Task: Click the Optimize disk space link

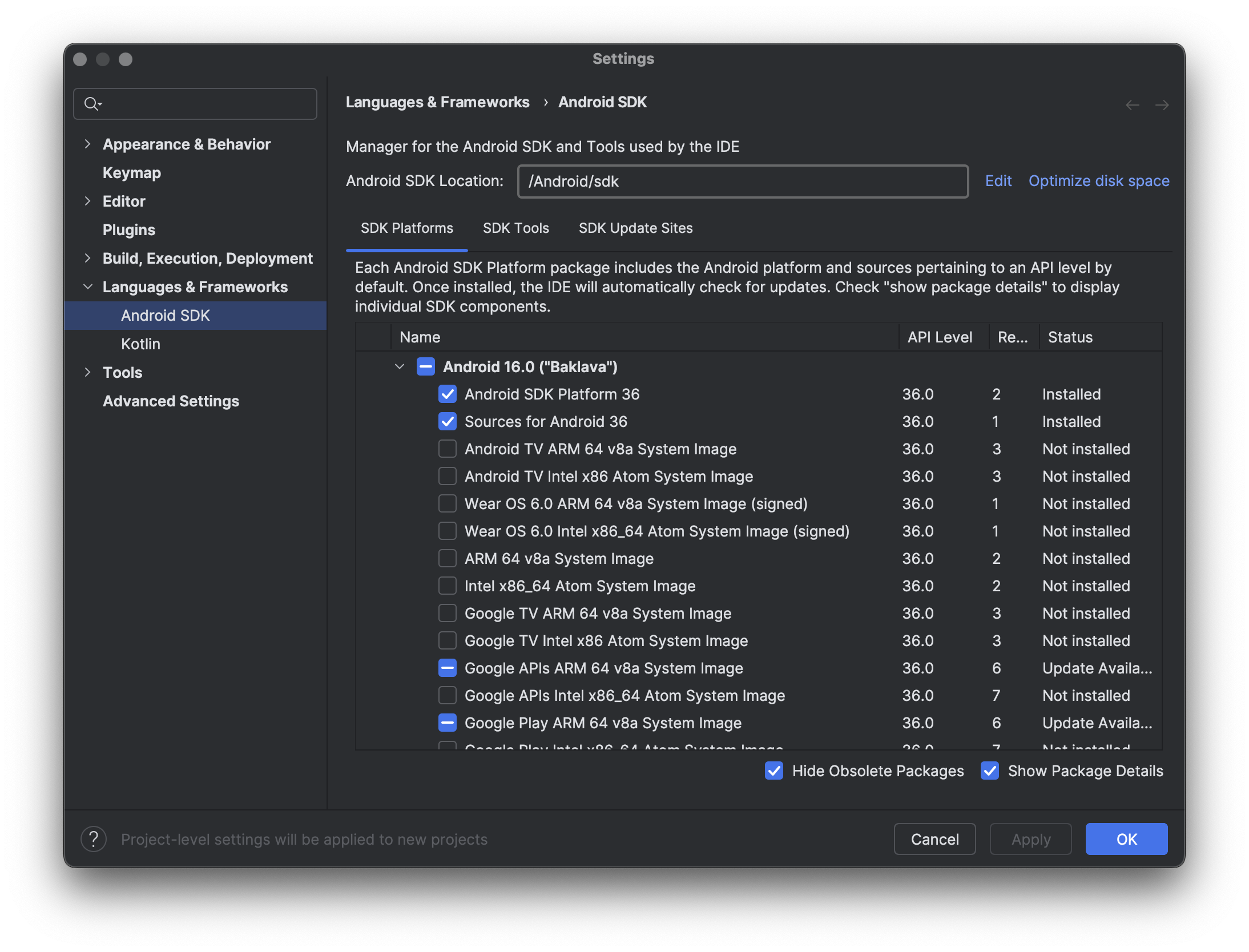Action: pyautogui.click(x=1098, y=180)
